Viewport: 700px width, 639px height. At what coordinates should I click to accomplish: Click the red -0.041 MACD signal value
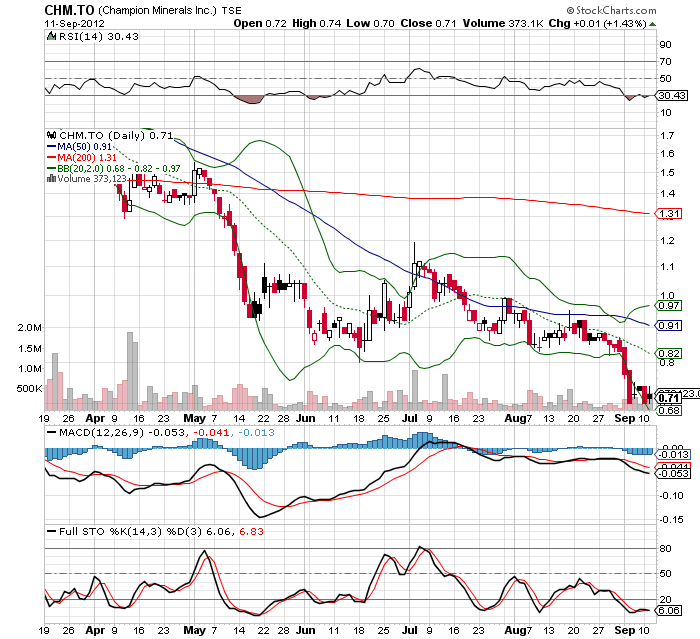point(210,433)
